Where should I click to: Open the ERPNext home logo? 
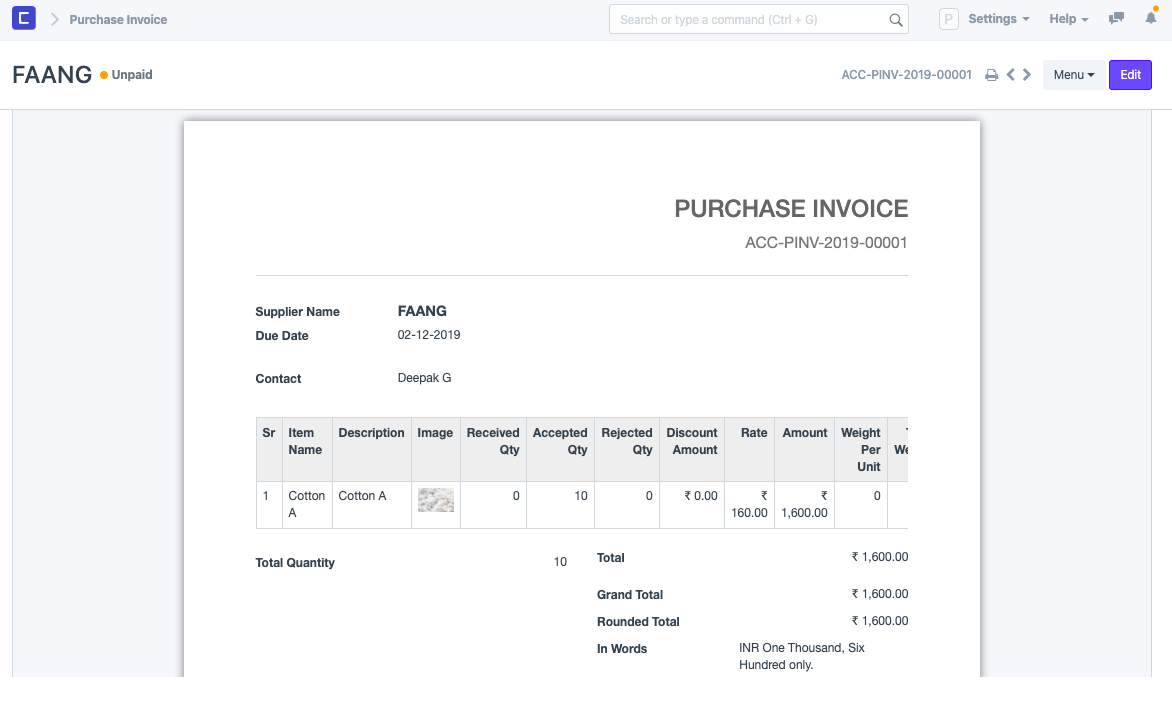[x=24, y=18]
